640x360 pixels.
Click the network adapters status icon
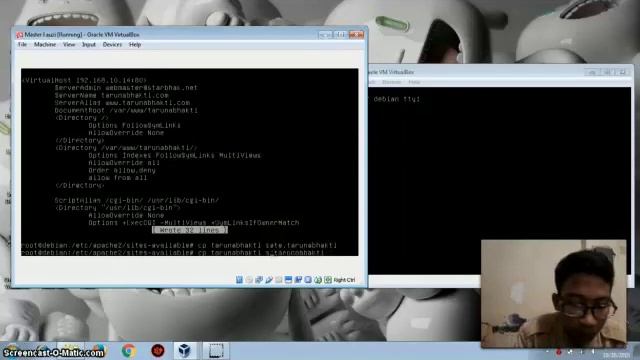(x=259, y=280)
